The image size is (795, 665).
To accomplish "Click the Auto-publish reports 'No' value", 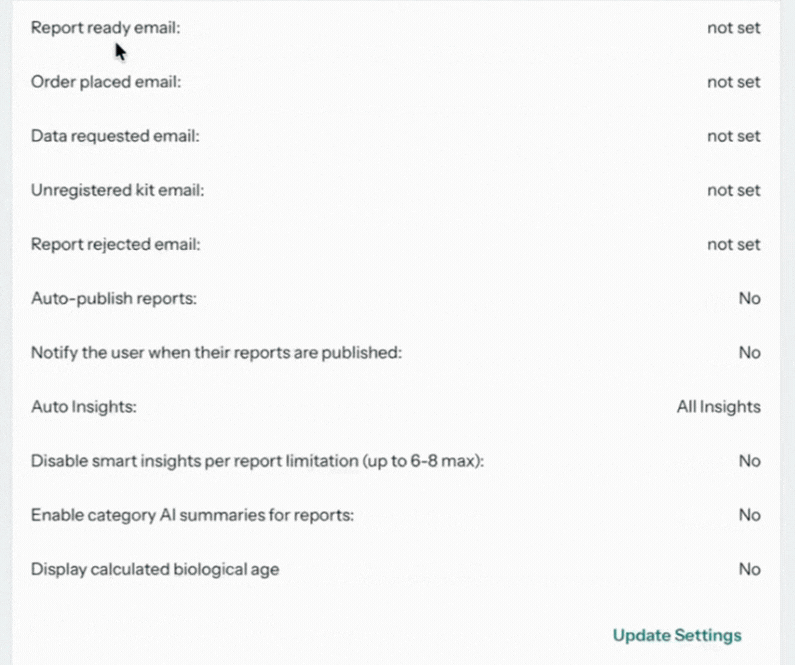I will (x=749, y=299).
